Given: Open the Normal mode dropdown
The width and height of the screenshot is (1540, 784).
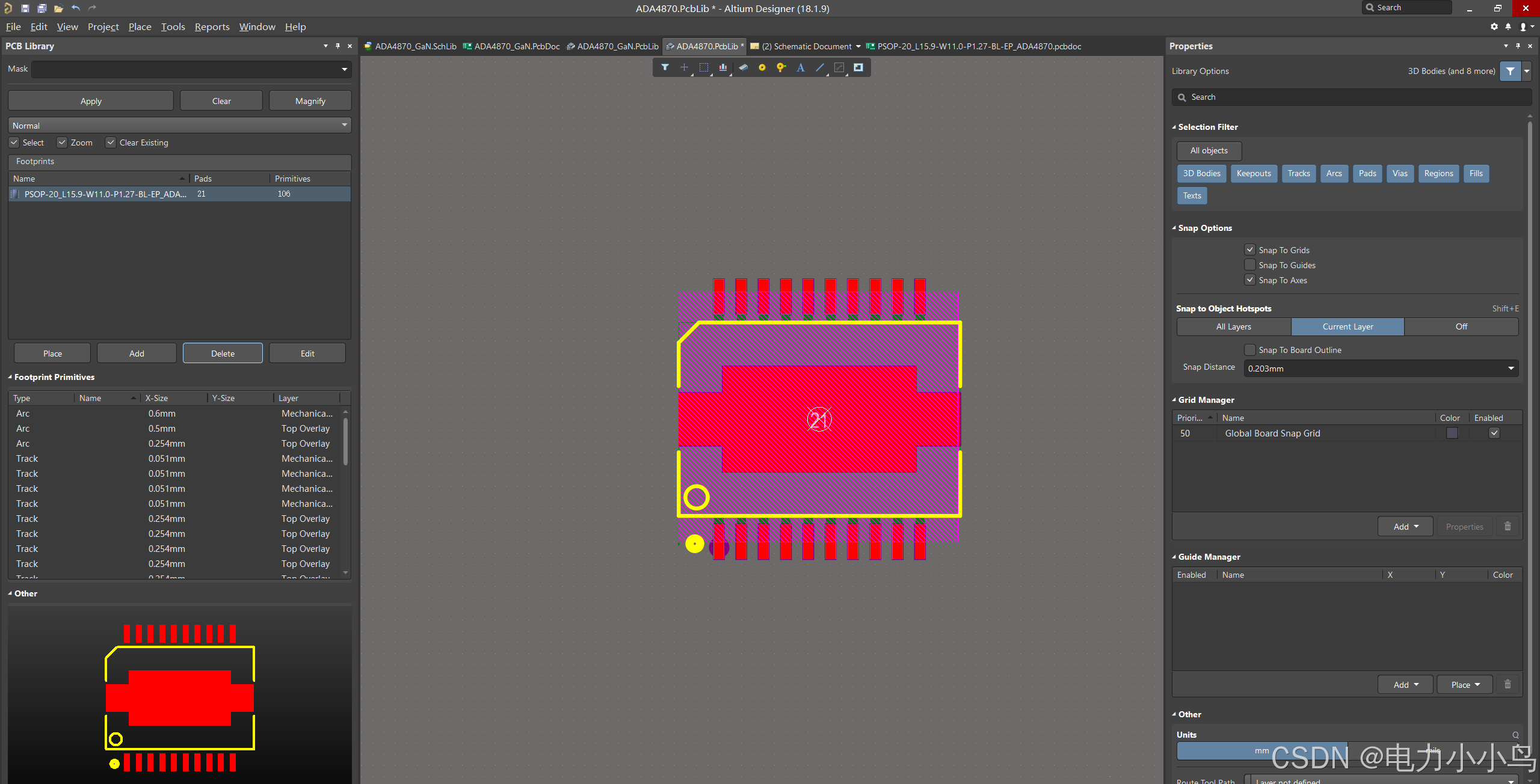Looking at the screenshot, I should (344, 125).
